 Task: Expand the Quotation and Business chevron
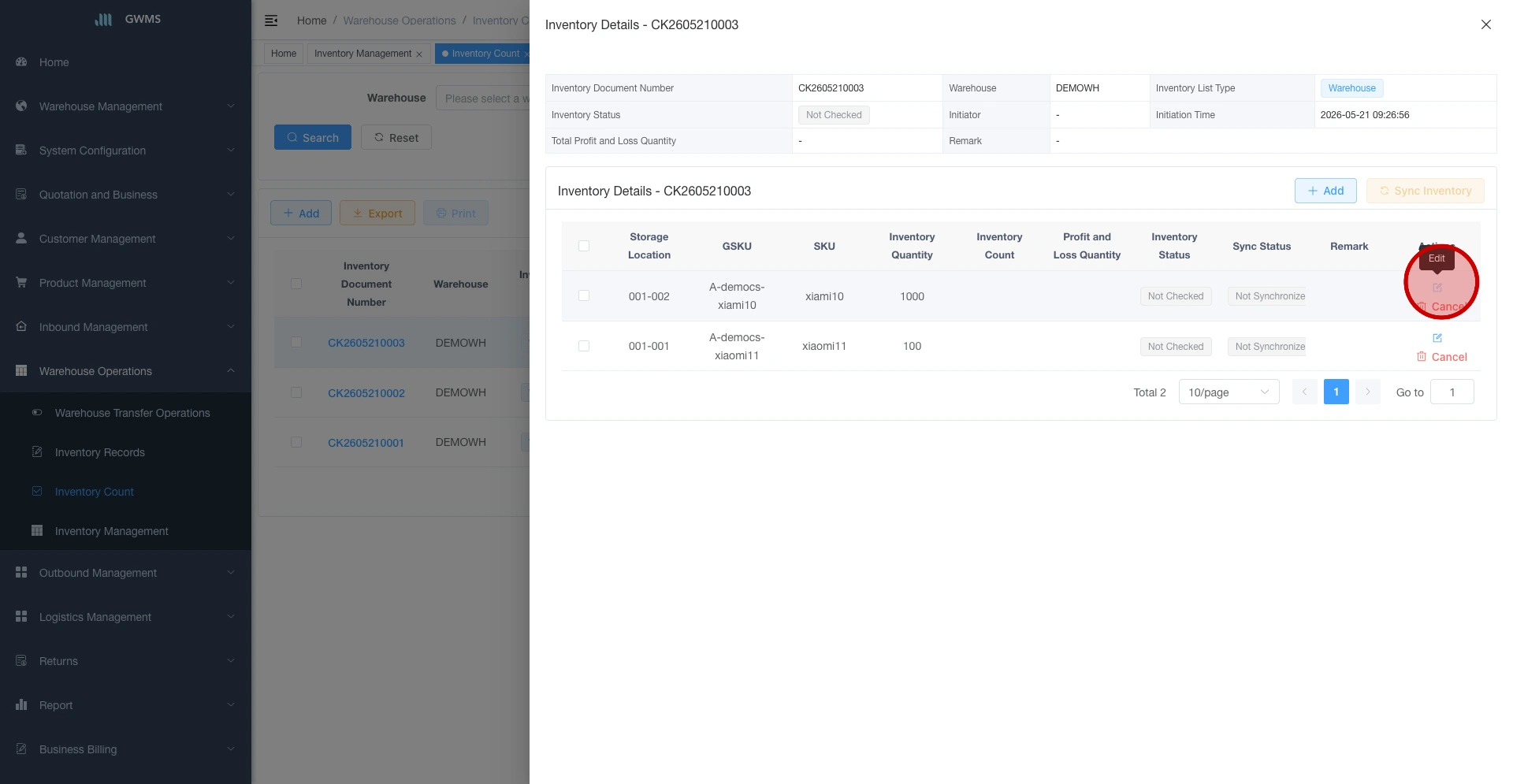[x=231, y=195]
